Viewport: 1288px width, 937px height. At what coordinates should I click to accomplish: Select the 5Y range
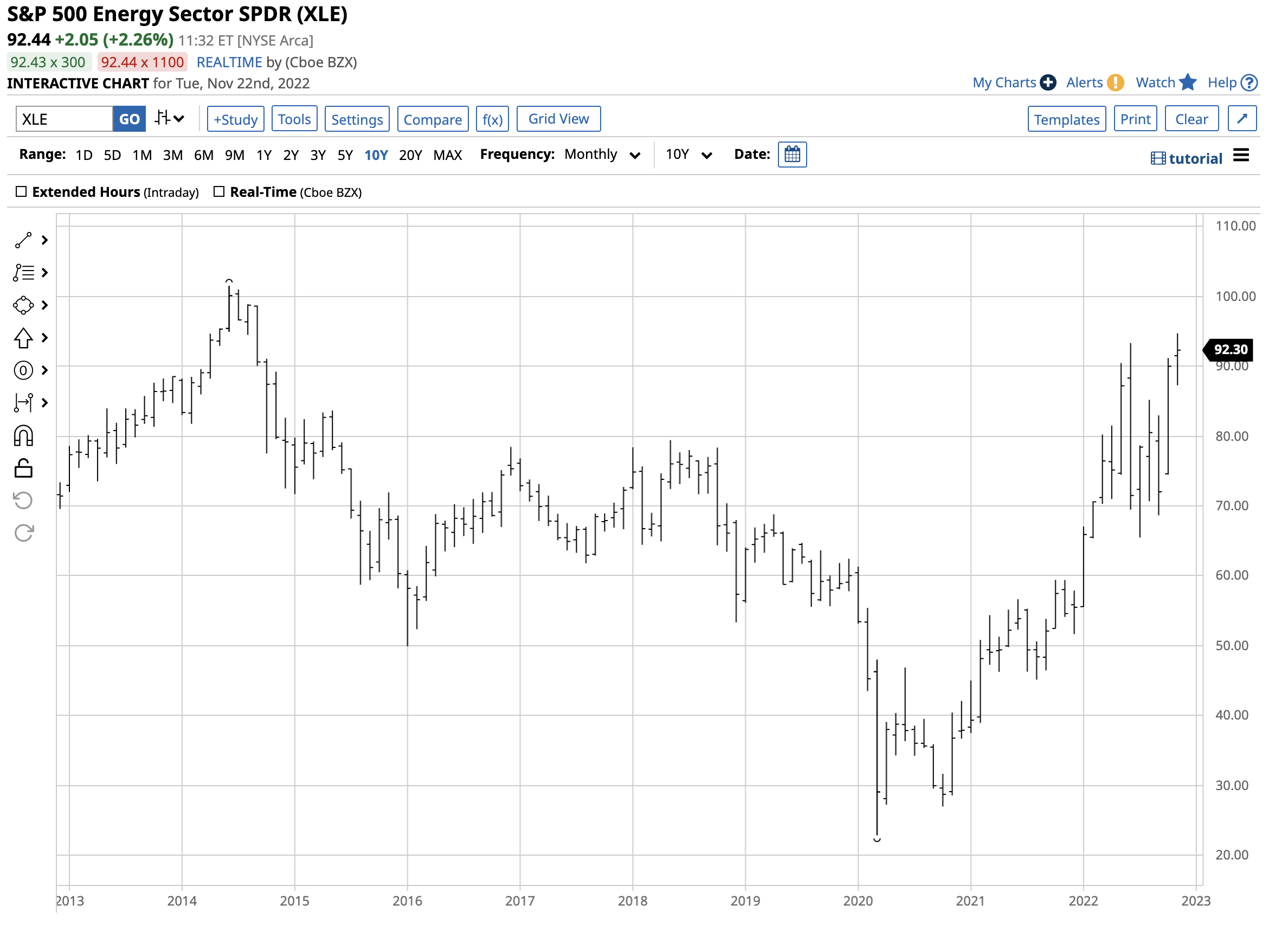click(345, 155)
